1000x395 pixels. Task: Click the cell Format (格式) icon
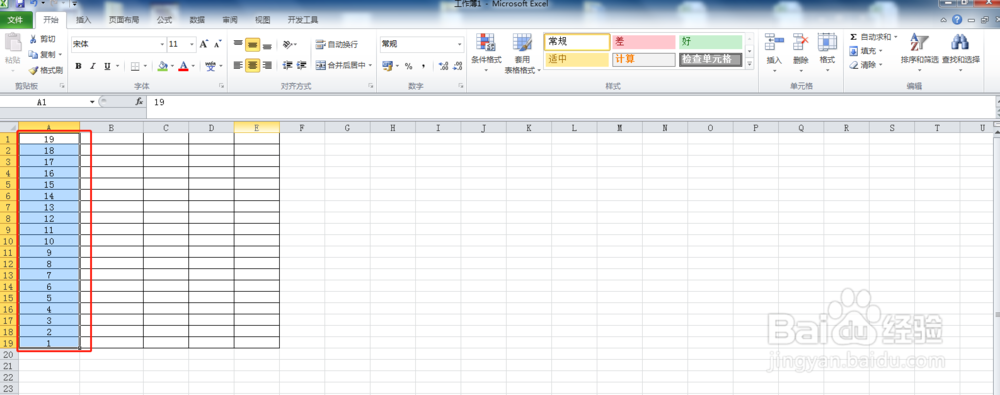(x=827, y=42)
